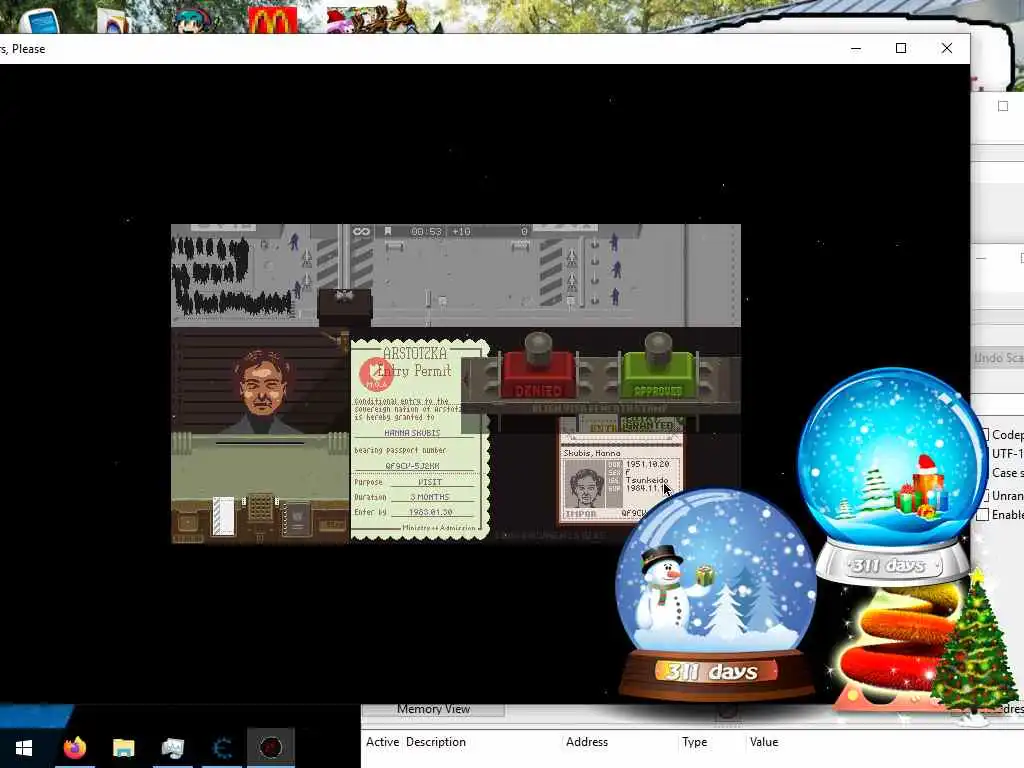Click the McDonald's desktop icon

point(272,20)
